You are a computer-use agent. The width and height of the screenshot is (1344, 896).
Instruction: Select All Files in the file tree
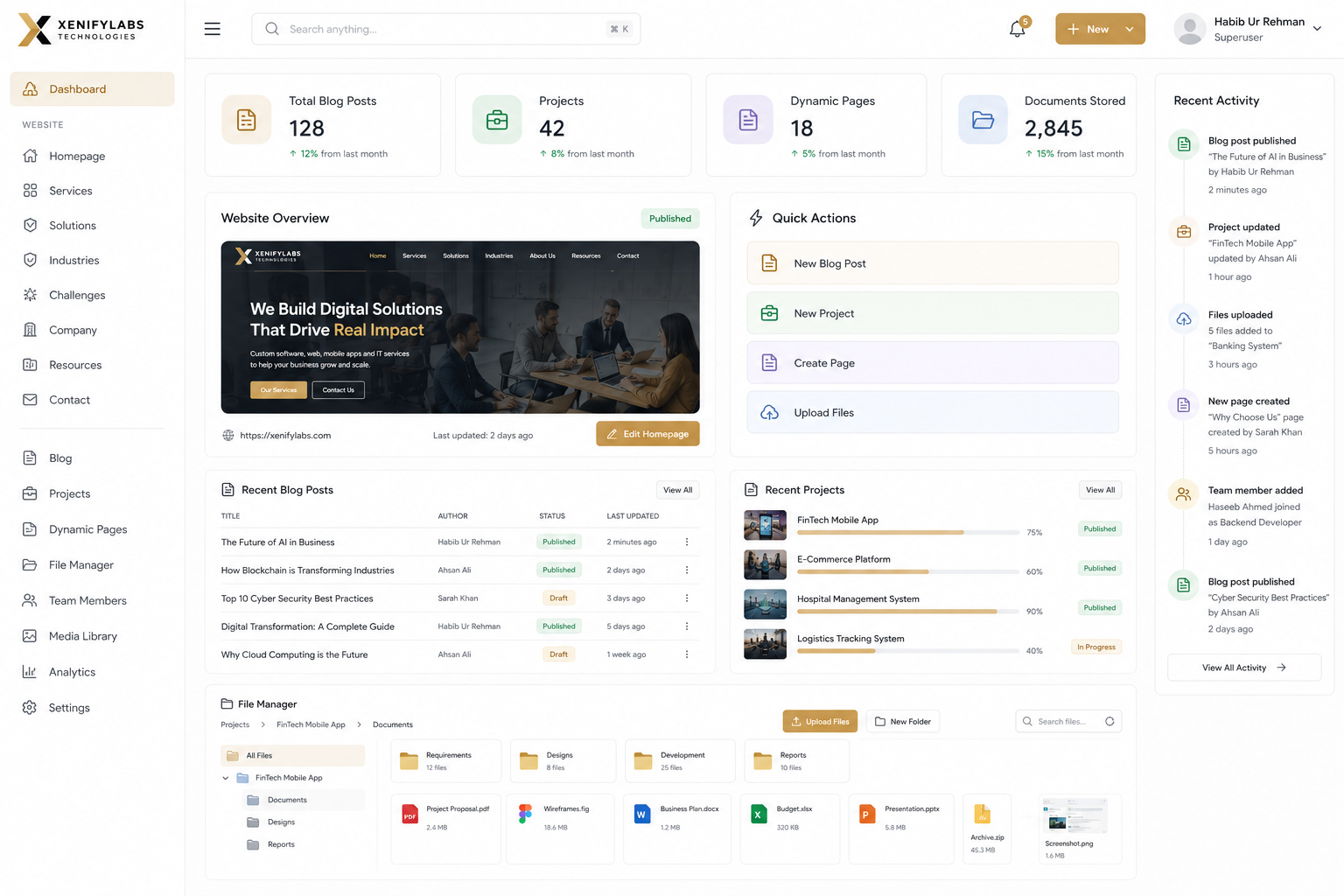[x=292, y=755]
